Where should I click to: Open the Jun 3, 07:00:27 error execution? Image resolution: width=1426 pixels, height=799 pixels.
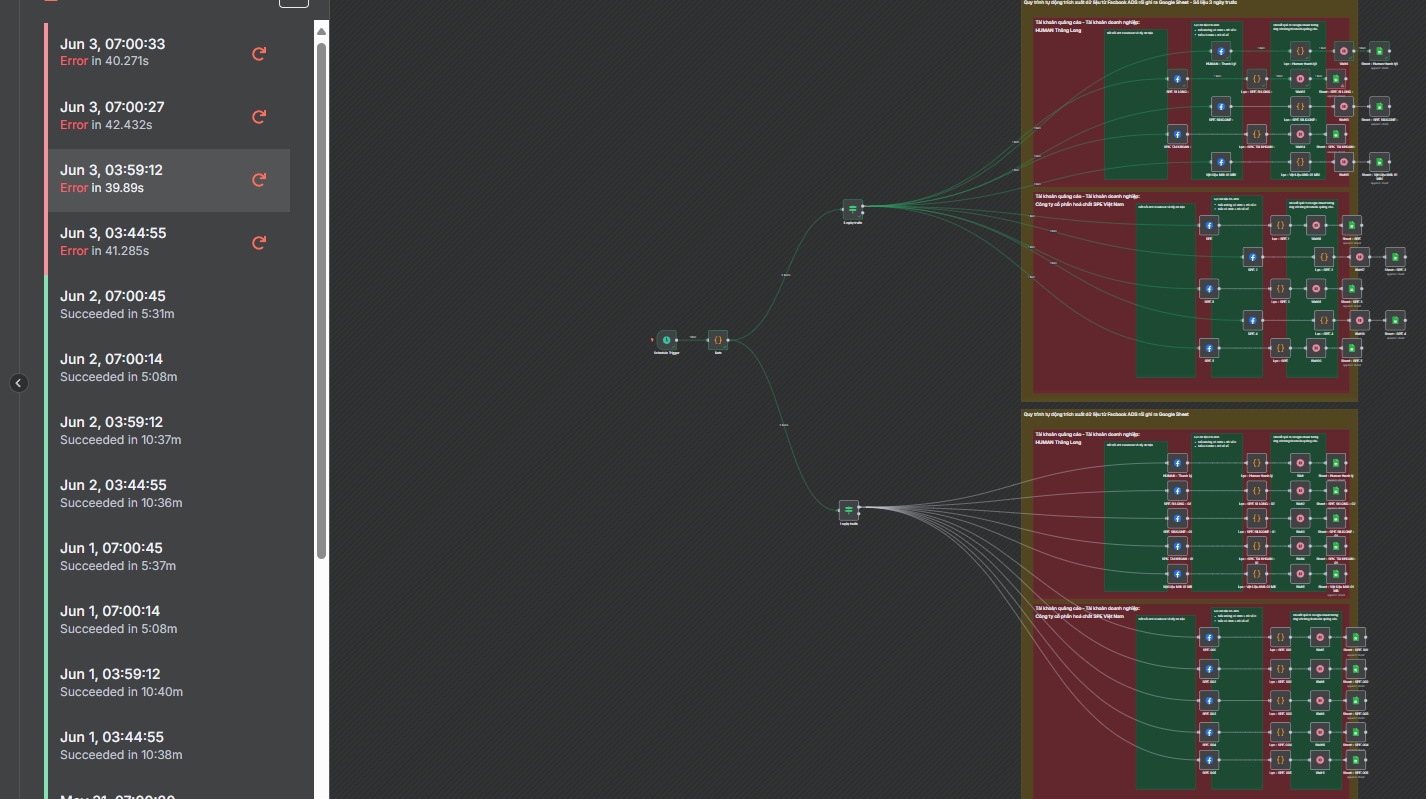pyautogui.click(x=168, y=116)
